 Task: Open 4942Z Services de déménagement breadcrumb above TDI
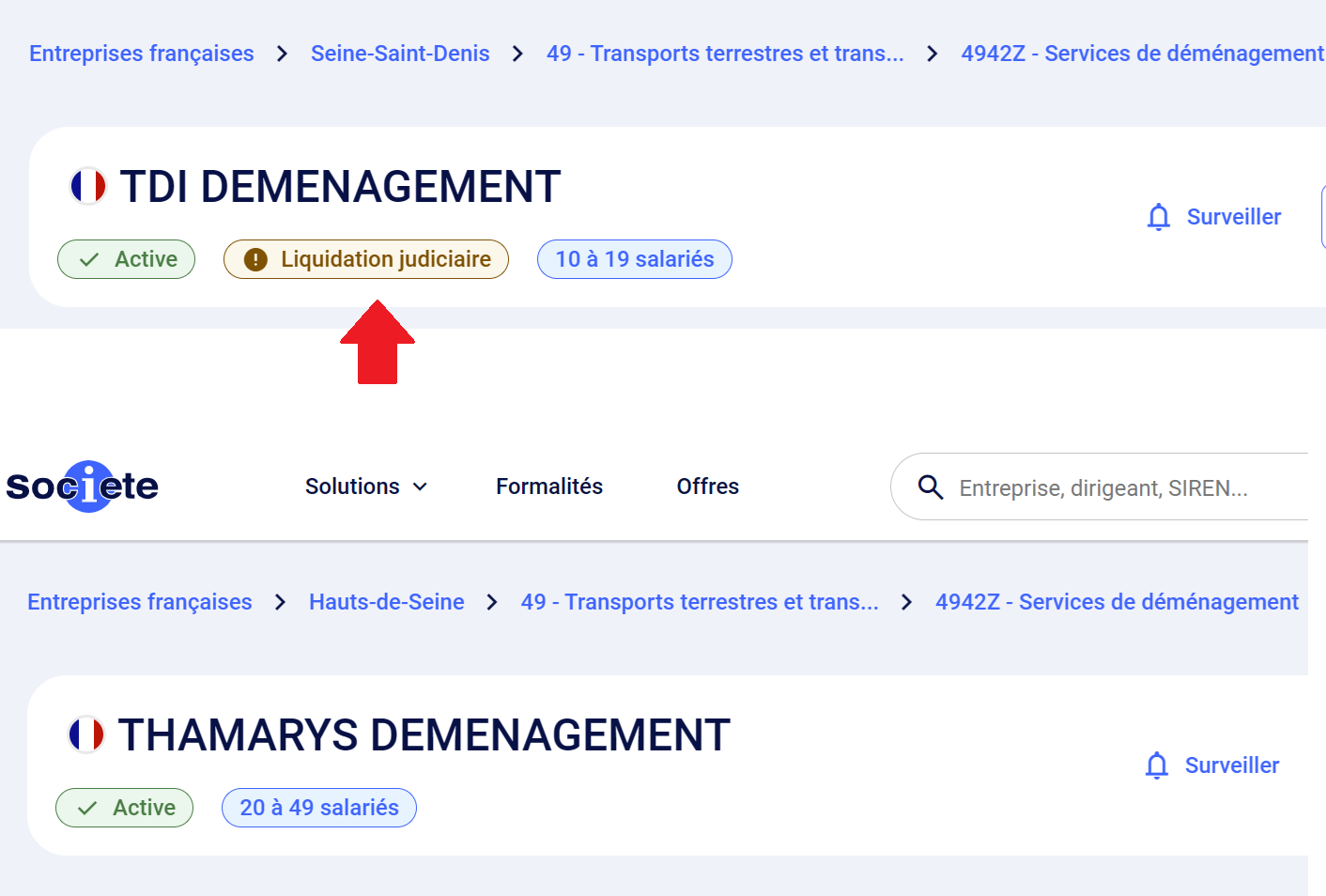click(x=1142, y=54)
